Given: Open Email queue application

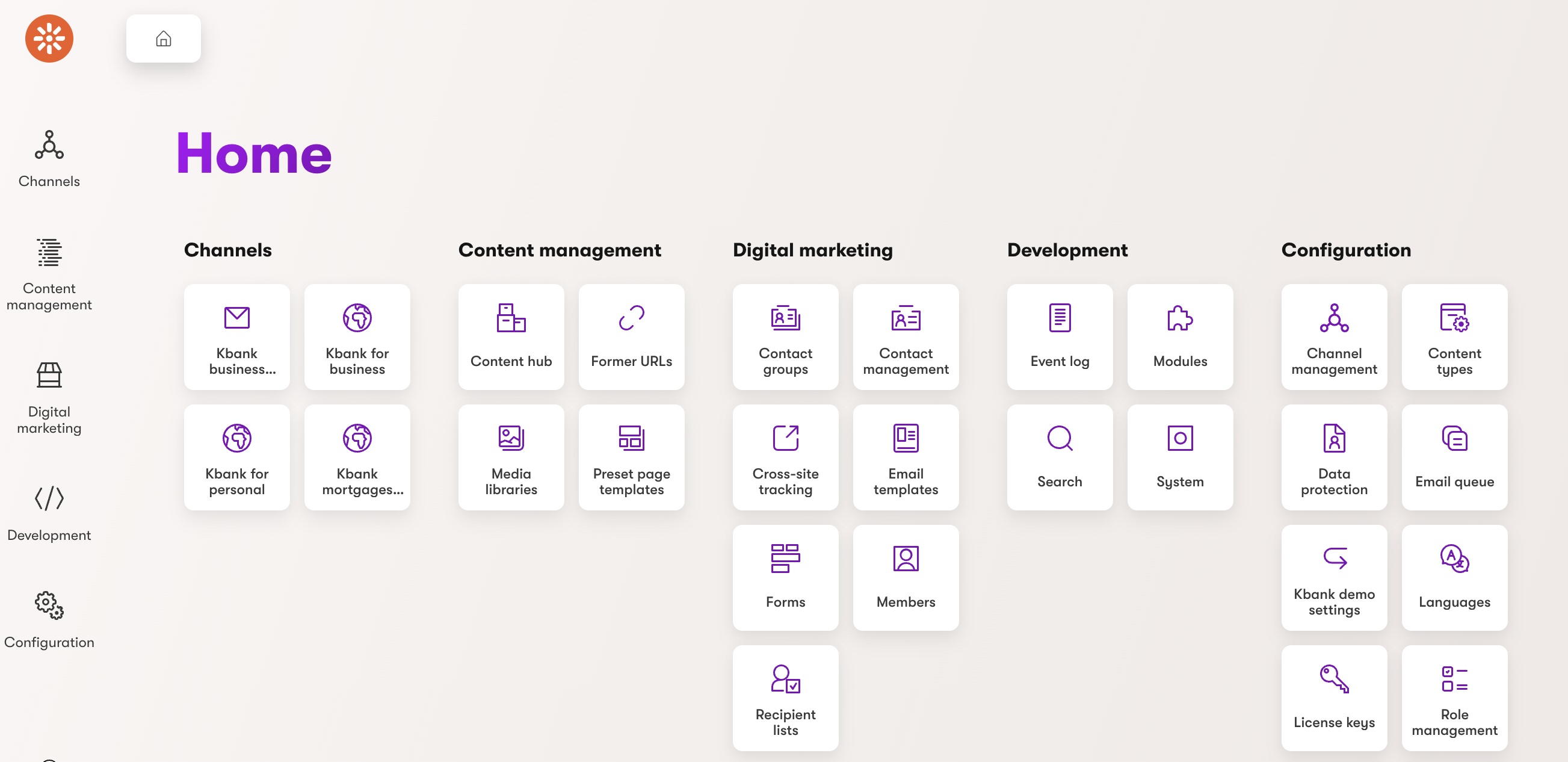Looking at the screenshot, I should point(1454,457).
